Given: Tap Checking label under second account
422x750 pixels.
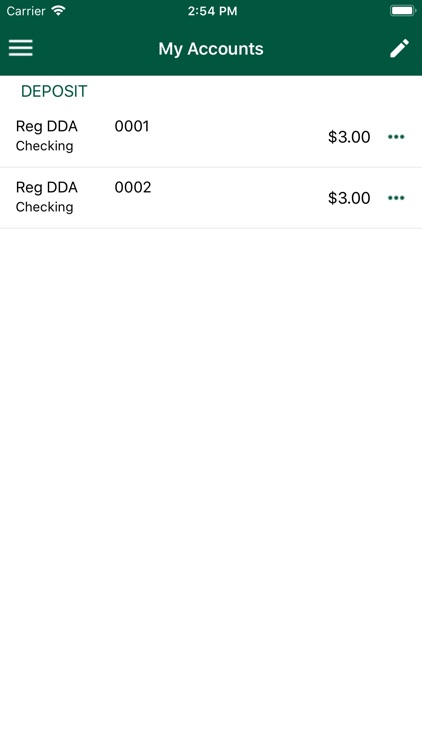Looking at the screenshot, I should tap(44, 207).
